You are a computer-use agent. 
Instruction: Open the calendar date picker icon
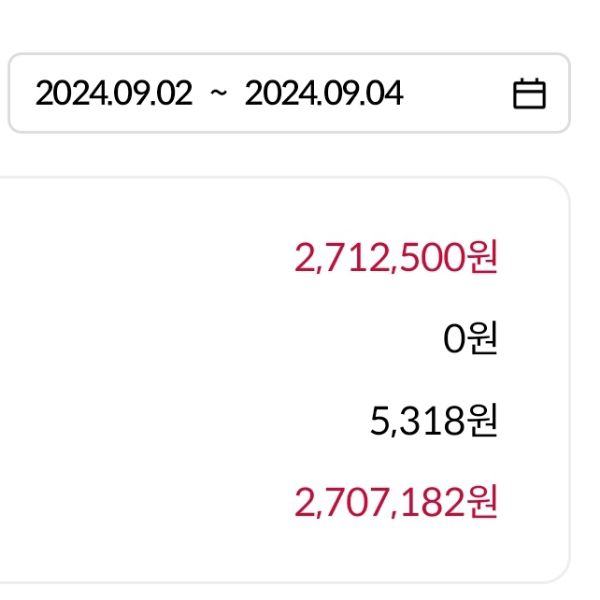point(529,94)
